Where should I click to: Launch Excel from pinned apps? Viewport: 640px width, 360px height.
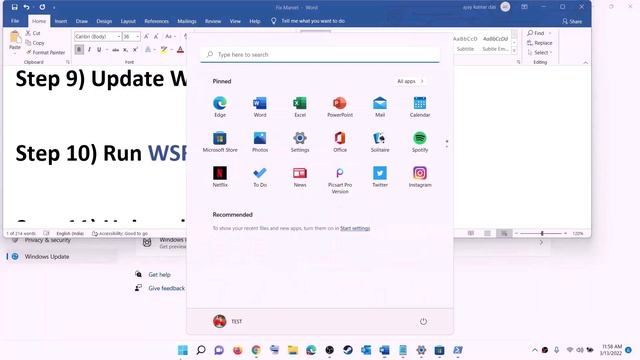point(300,107)
